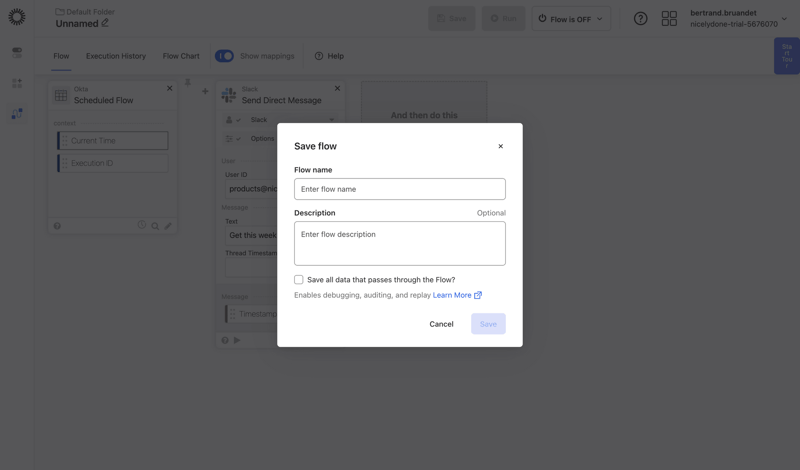The image size is (800, 470).
Task: Close the Save flow dialog with the X
Action: click(x=501, y=146)
